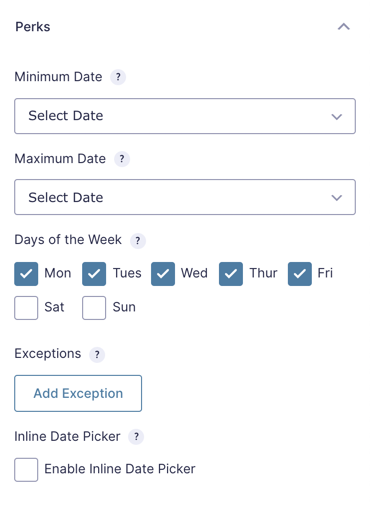Show the Exceptions help question mark

[97, 354]
